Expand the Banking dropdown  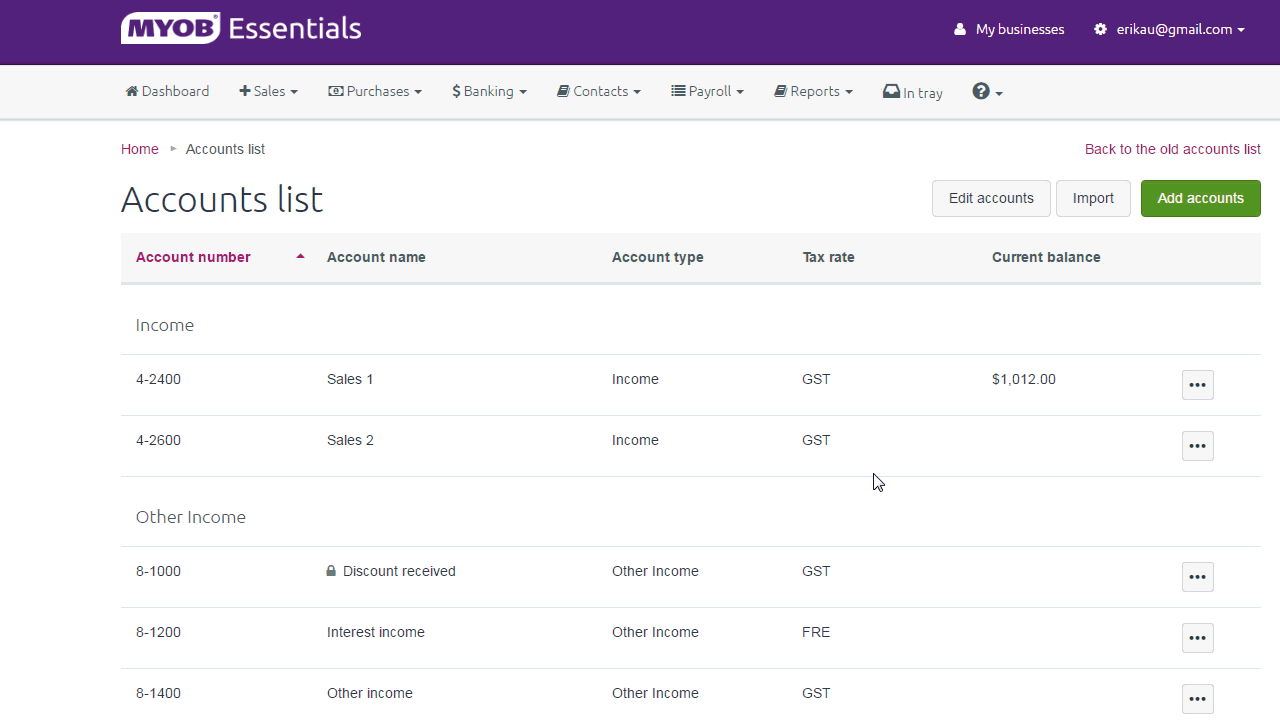[x=489, y=91]
